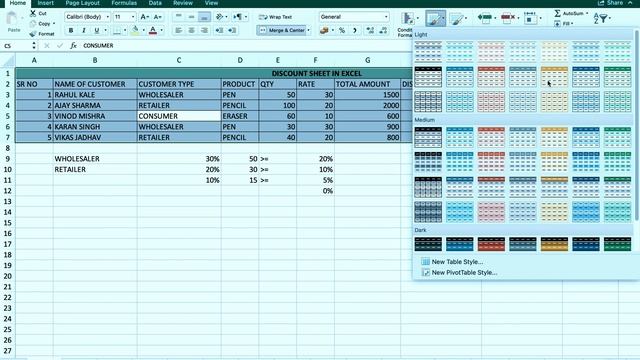This screenshot has width=640, height=360.
Task: Select the Format painter brush
Action: click(33, 34)
